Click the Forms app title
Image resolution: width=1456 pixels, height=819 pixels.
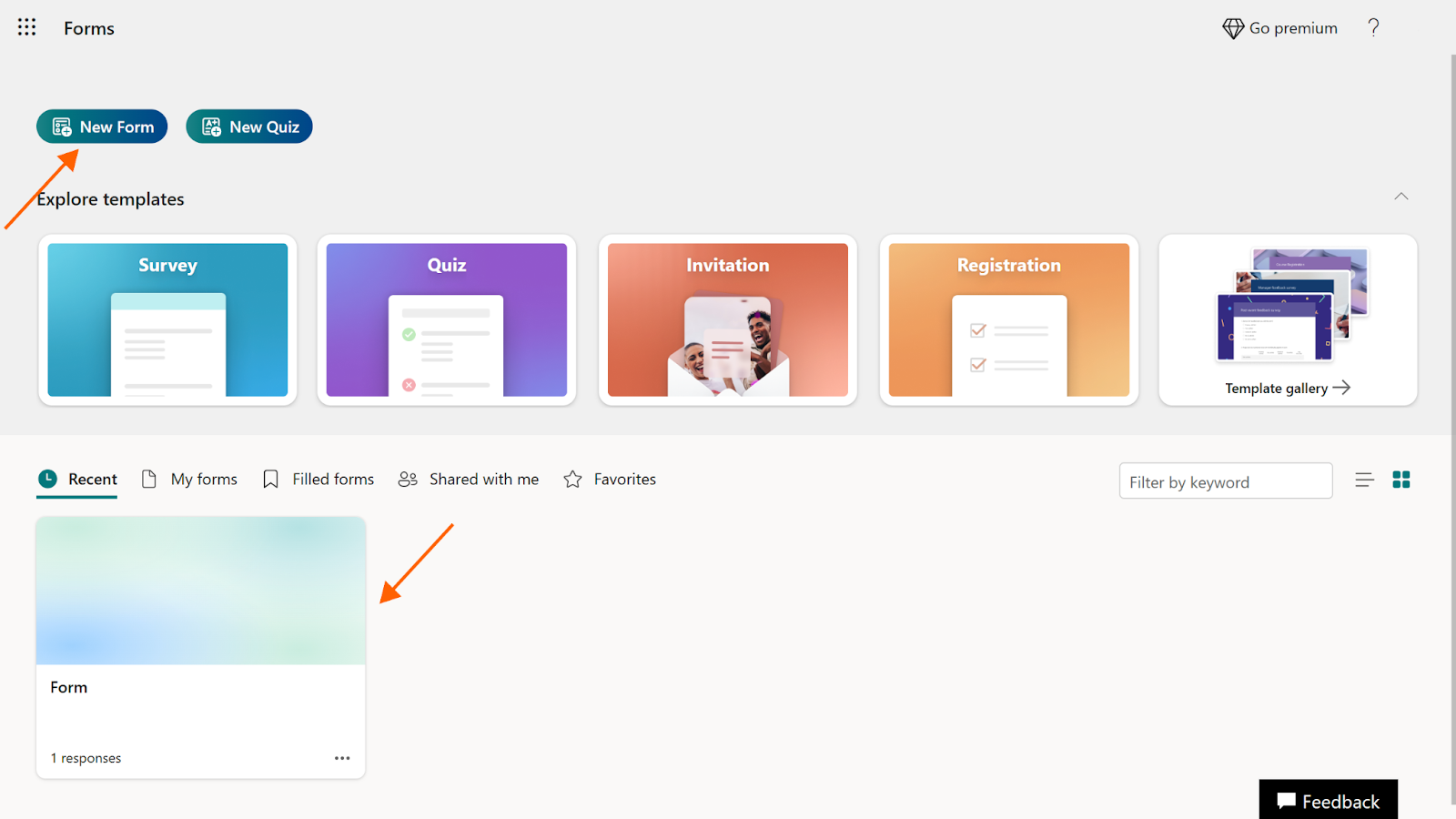click(89, 28)
